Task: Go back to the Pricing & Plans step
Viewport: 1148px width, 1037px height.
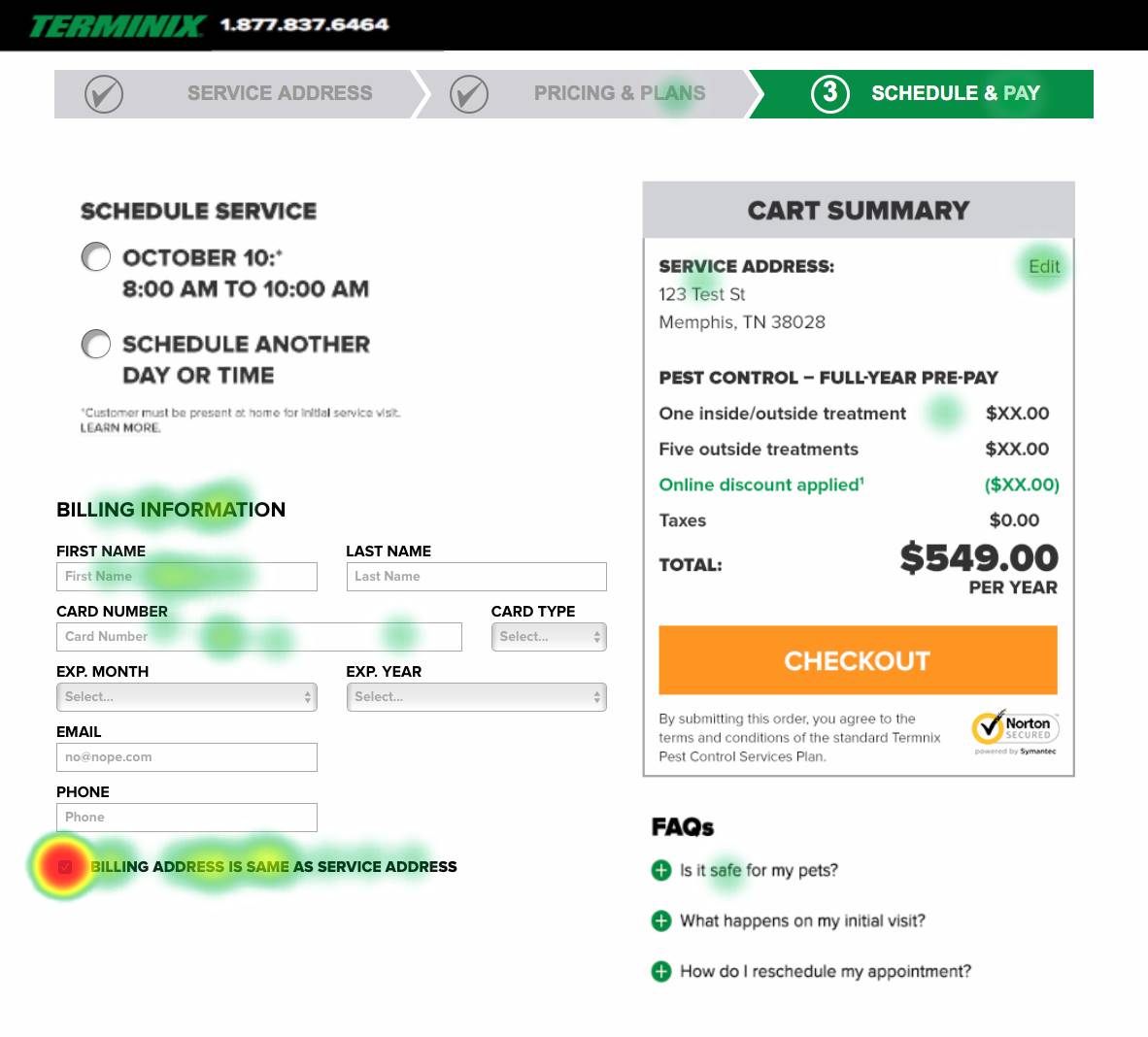Action: [619, 93]
